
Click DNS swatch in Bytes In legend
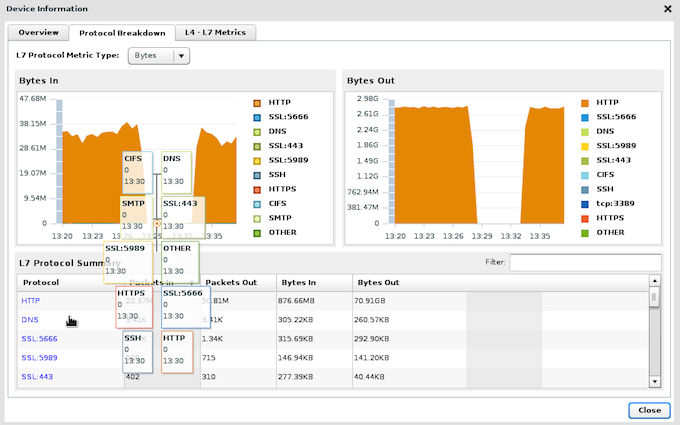(257, 132)
